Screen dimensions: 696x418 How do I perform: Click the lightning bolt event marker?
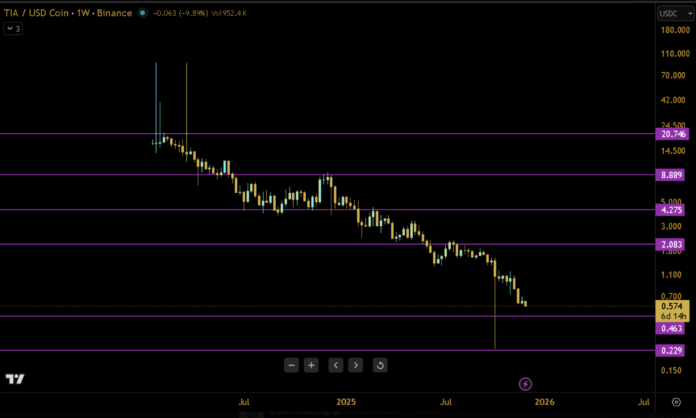pos(526,383)
